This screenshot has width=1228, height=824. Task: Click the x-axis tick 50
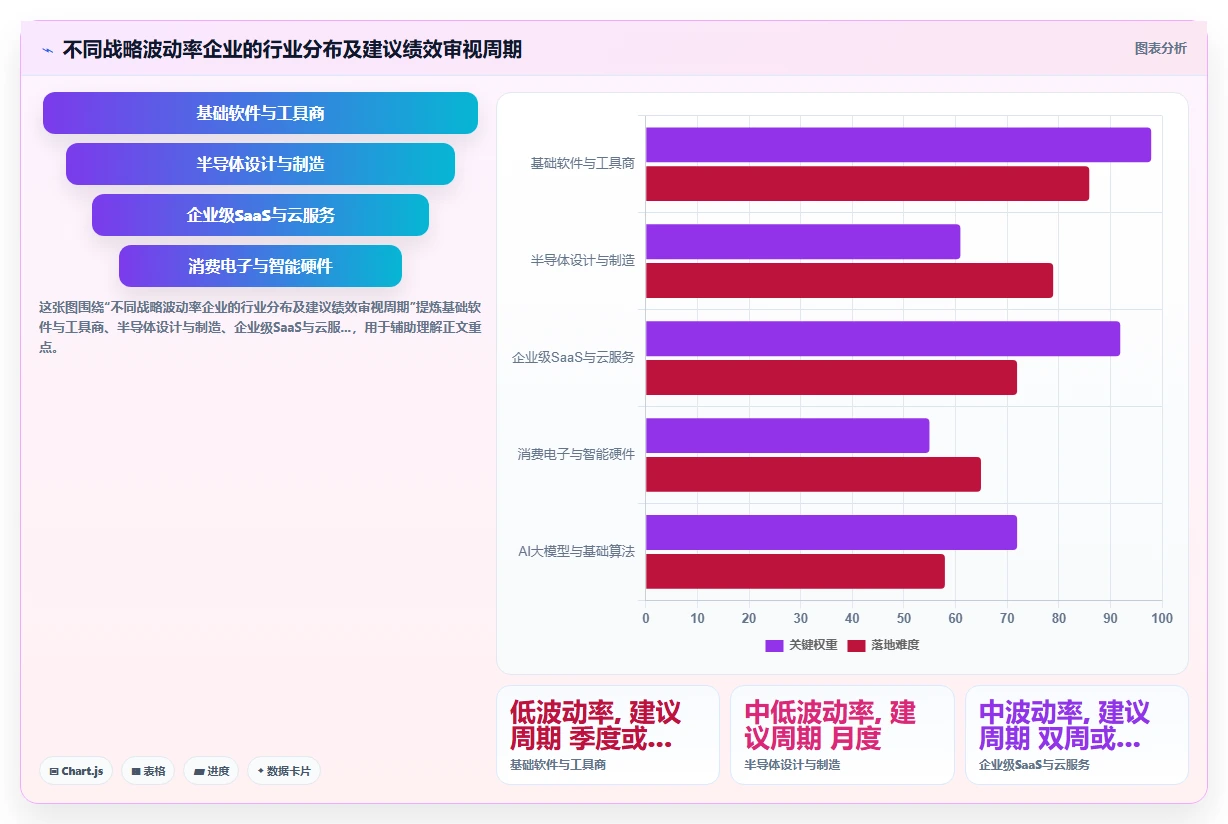[904, 619]
